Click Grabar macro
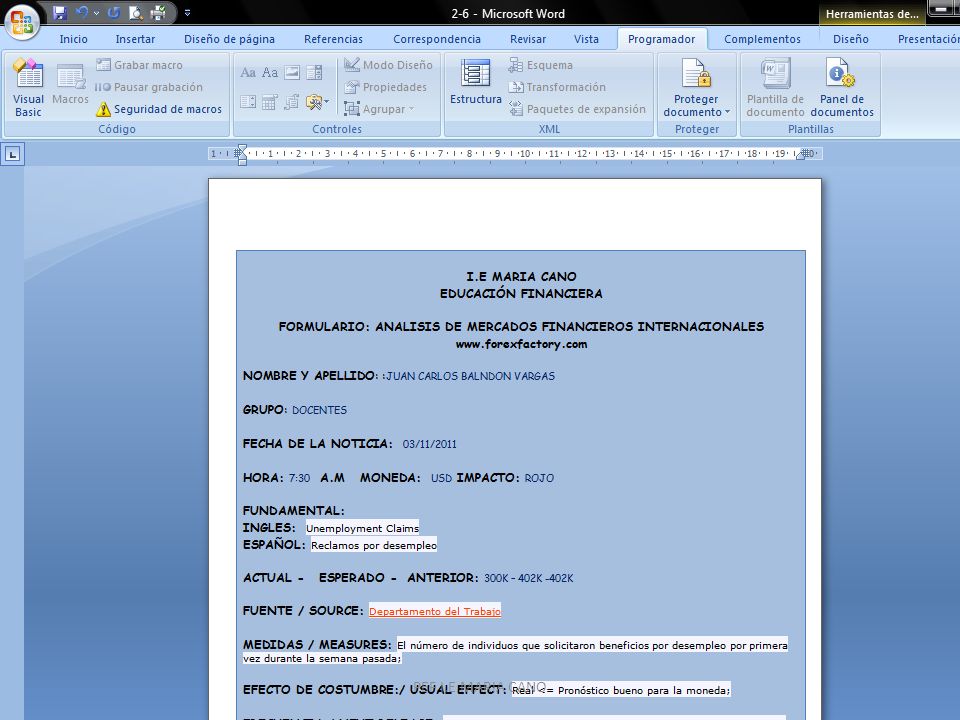The height and width of the screenshot is (720, 960). (140, 65)
